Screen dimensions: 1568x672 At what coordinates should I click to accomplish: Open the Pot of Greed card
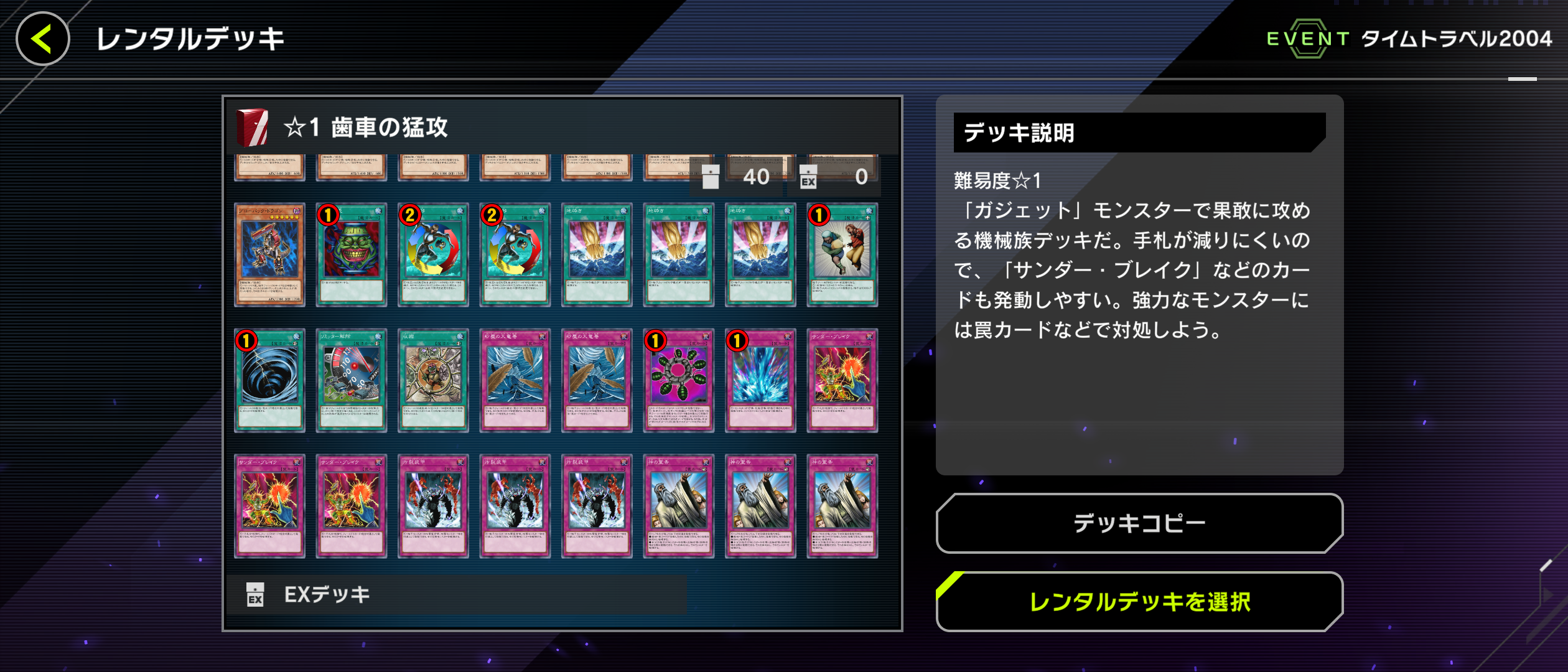(x=352, y=255)
